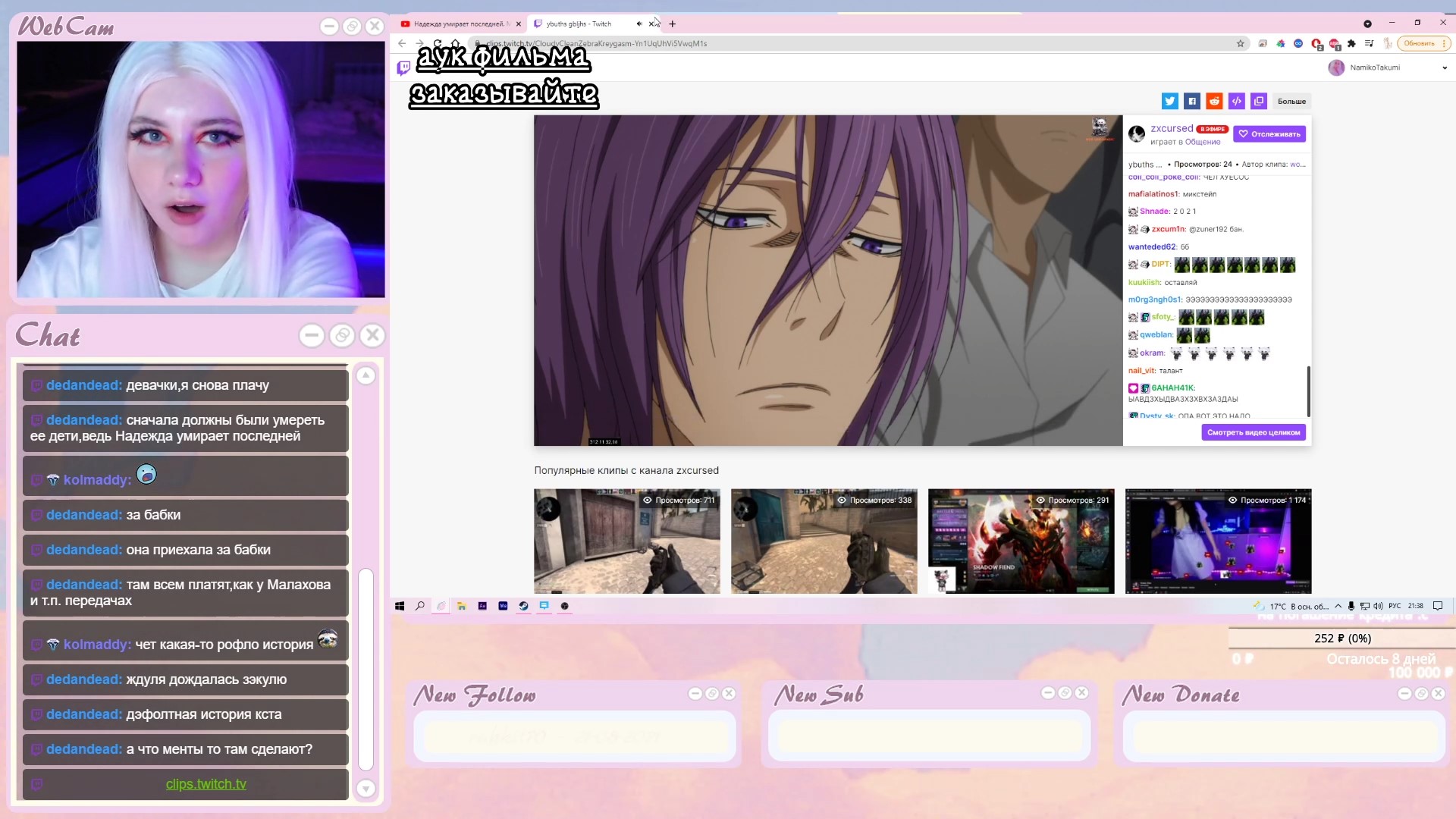Viewport: 1456px width, 819px height.
Task: Click chat author wo... clip creator link
Action: pyautogui.click(x=1298, y=165)
